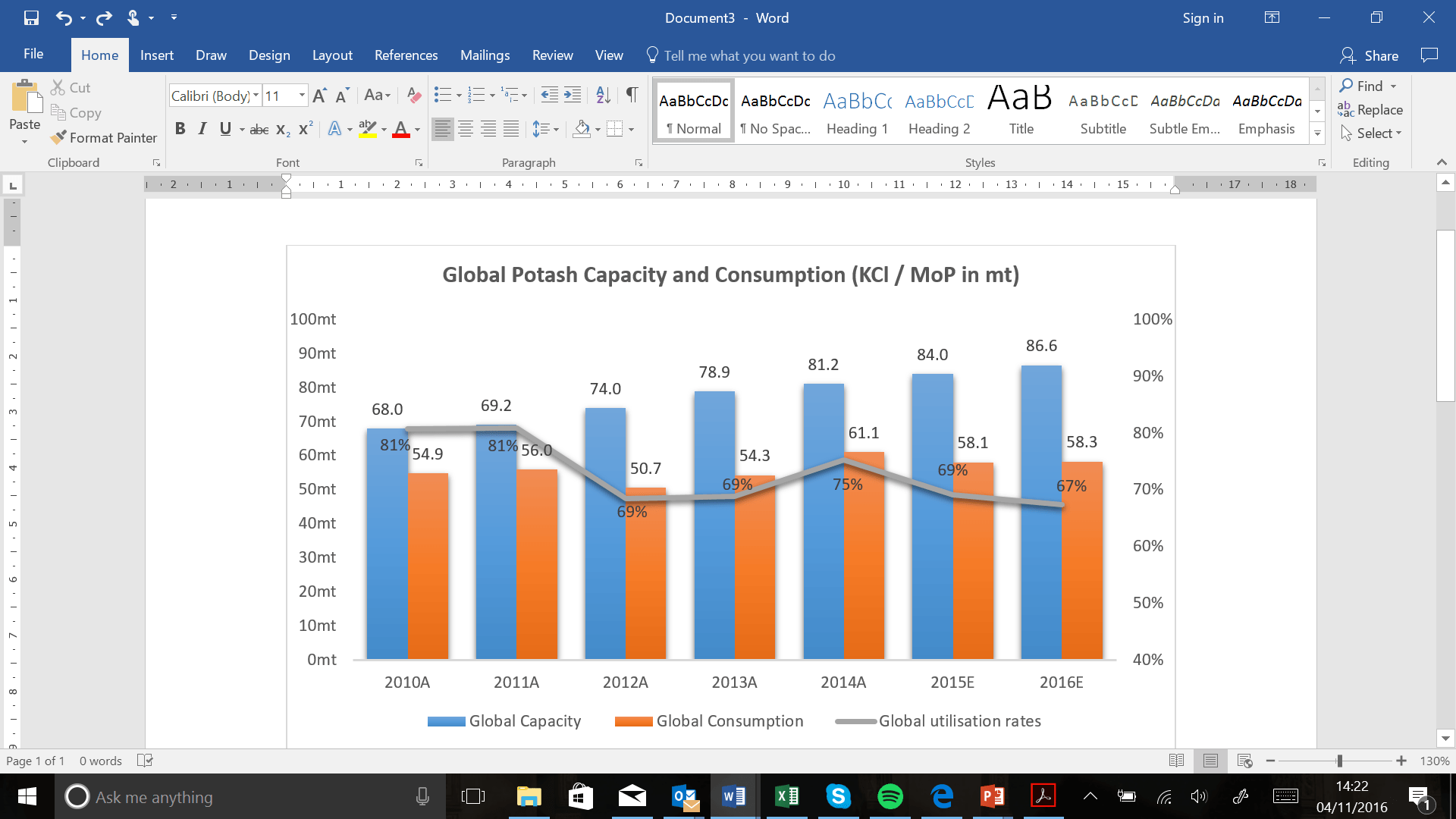Expand the font name dropdown
Screen dimensions: 1456x819
point(256,96)
